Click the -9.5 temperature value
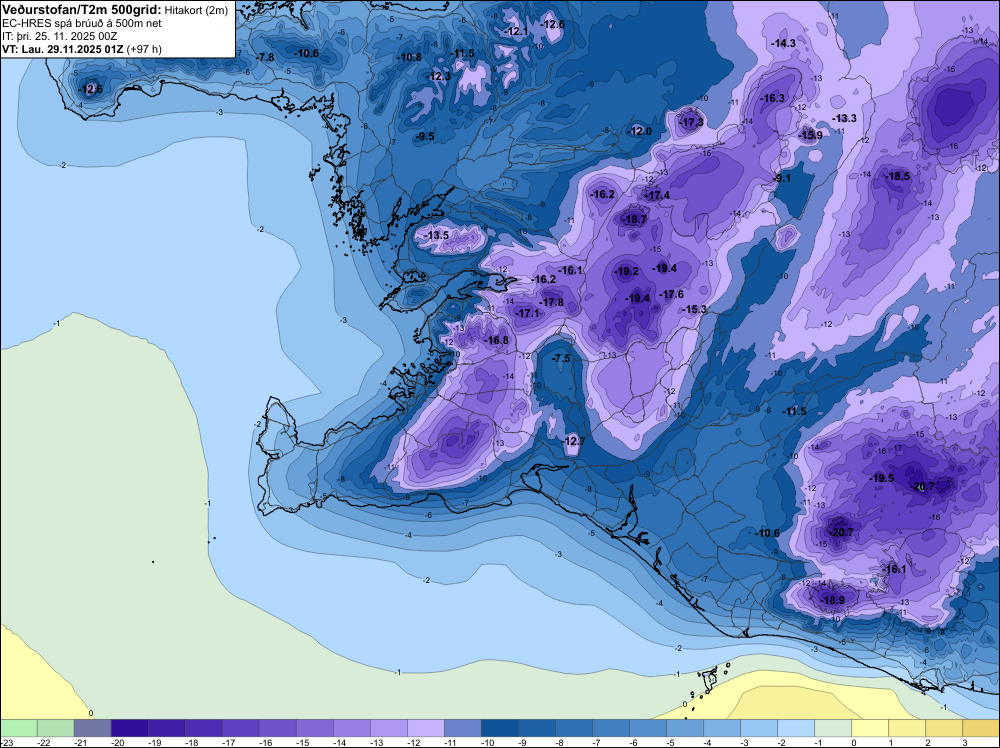 424,136
